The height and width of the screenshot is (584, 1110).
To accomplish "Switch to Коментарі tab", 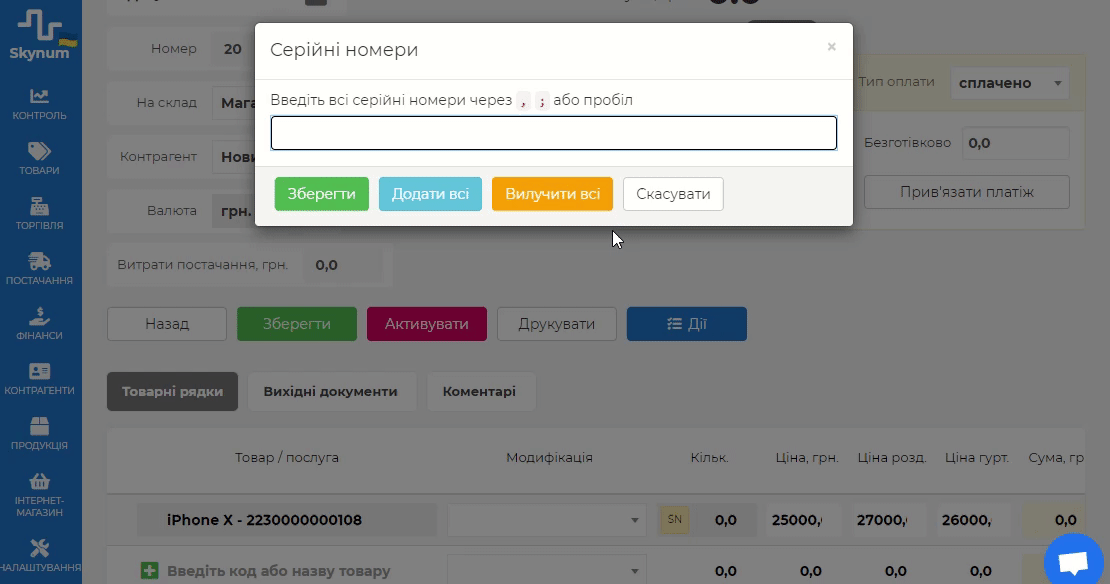I will (479, 392).
